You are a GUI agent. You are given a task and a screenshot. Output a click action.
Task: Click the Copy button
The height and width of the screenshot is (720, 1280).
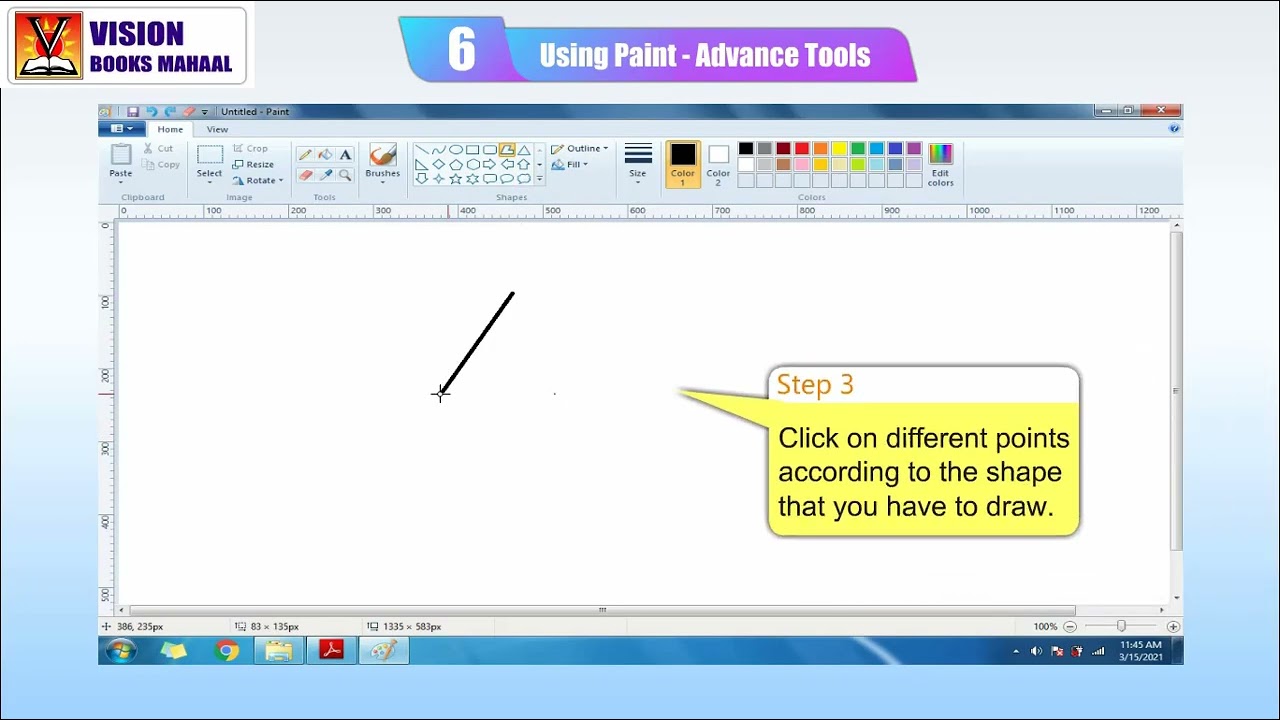[x=161, y=165]
